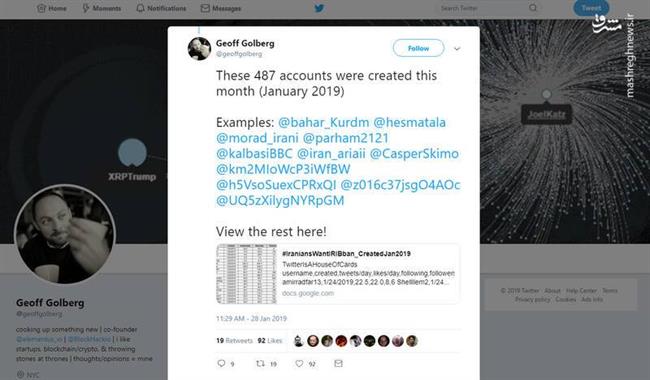View the 19 Retweets list
Screen dimensions: 650x380
pyautogui.click(x=234, y=341)
